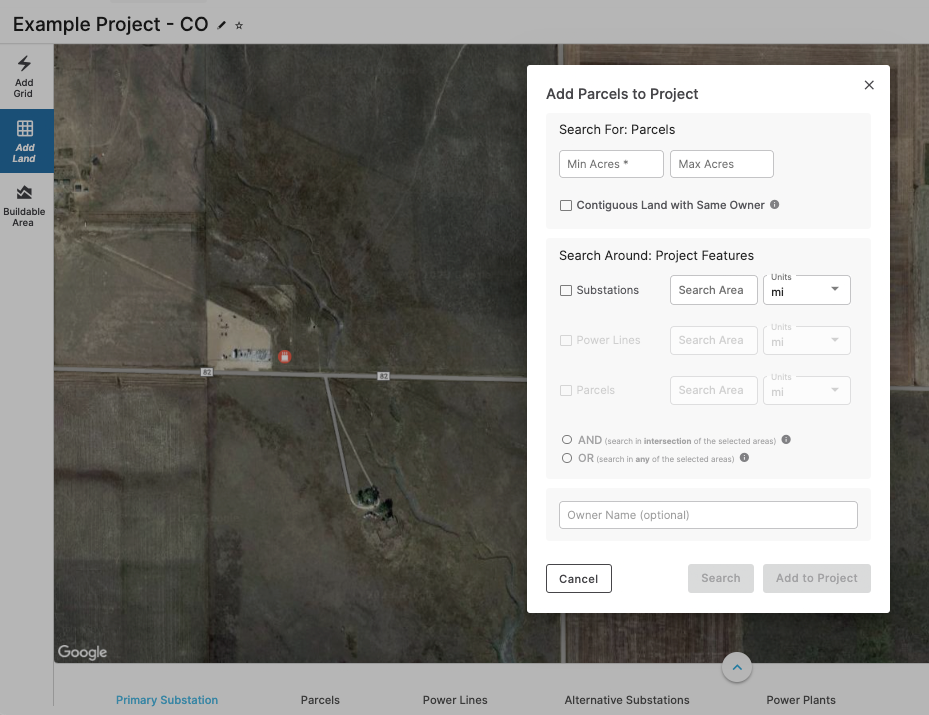Star the Example Project favorite icon
The image size is (929, 715).
coord(239,25)
